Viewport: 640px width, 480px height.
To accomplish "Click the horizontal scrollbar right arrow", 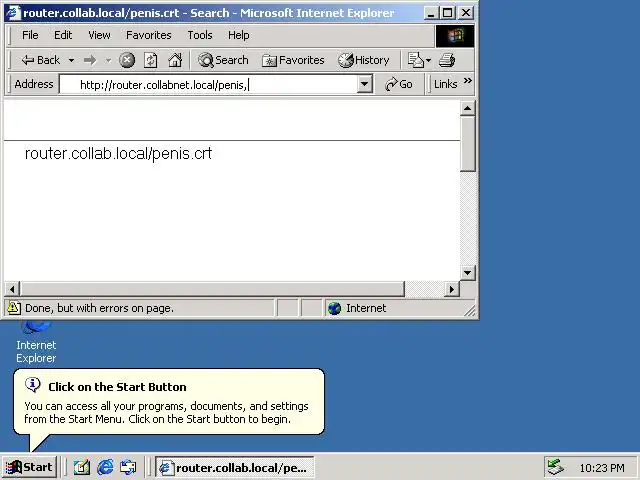I will click(452, 289).
